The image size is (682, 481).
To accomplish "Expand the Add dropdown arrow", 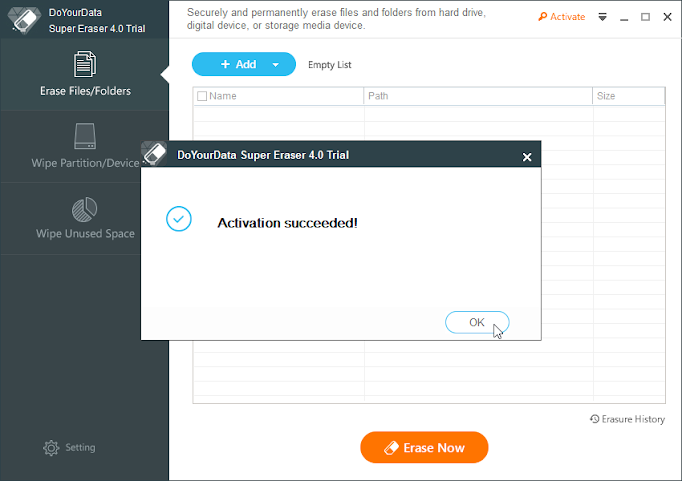I will click(275, 65).
